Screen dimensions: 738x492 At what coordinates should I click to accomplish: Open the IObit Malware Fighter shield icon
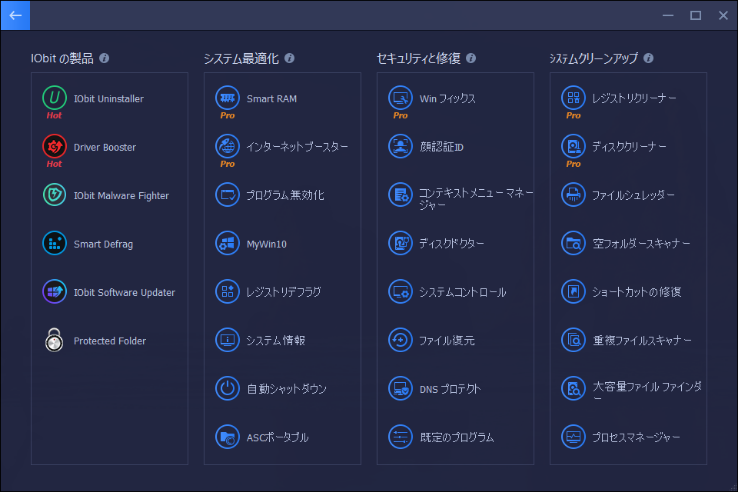pos(55,194)
